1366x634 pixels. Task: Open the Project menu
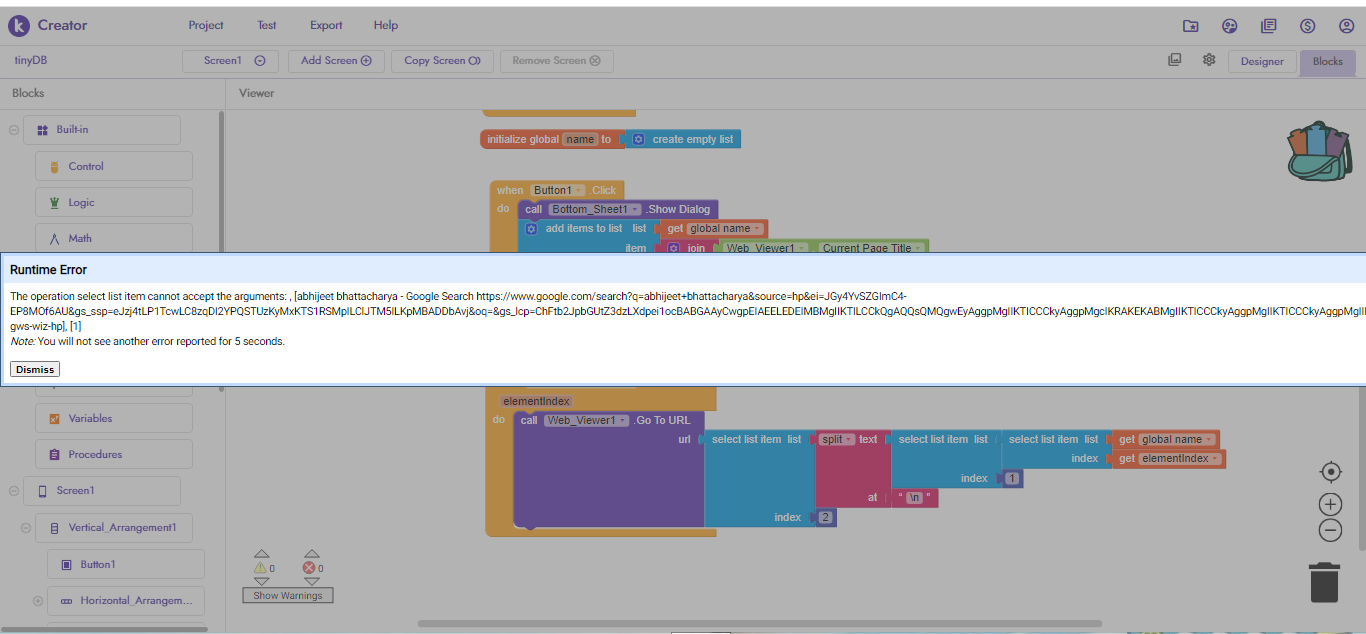206,25
